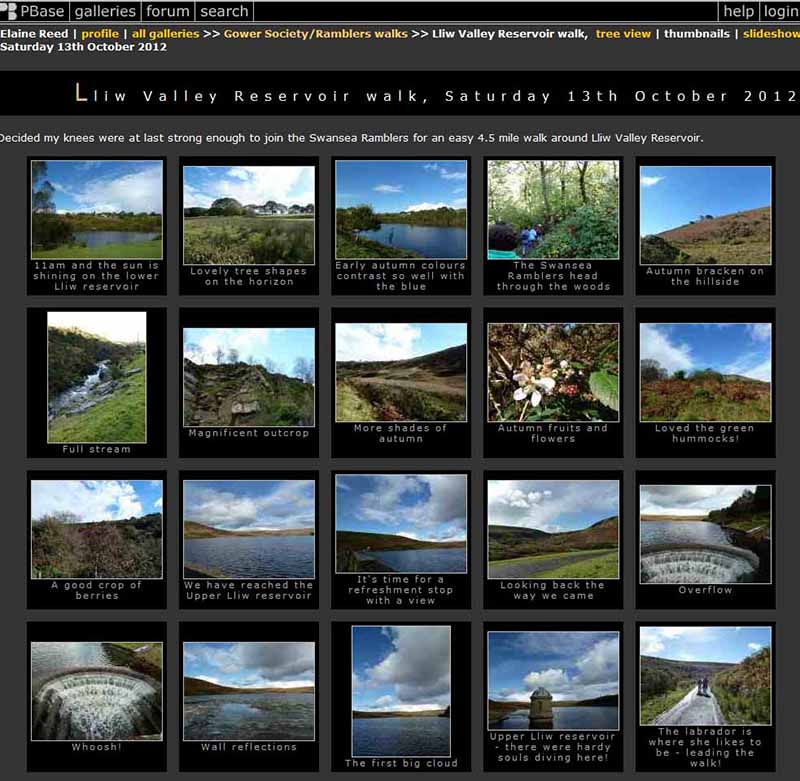Viewport: 800px width, 781px height.
Task: Open 'Looking back the way we came' thumbnail
Action: (x=553, y=529)
